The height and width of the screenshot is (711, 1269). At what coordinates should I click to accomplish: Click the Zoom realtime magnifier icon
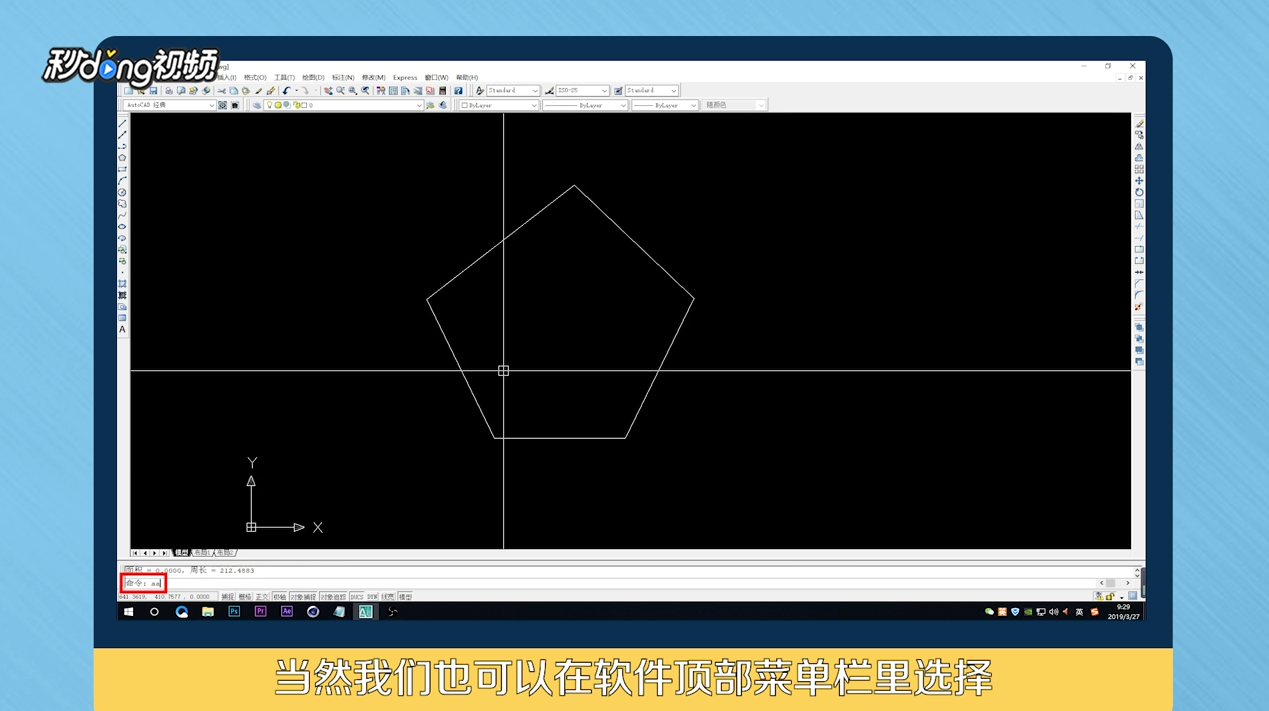[x=340, y=91]
